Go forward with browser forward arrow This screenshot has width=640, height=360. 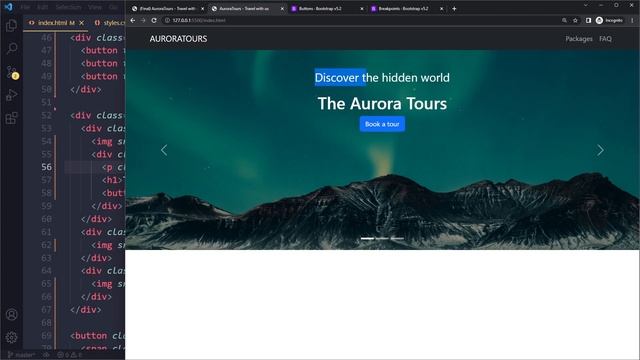[143, 20]
